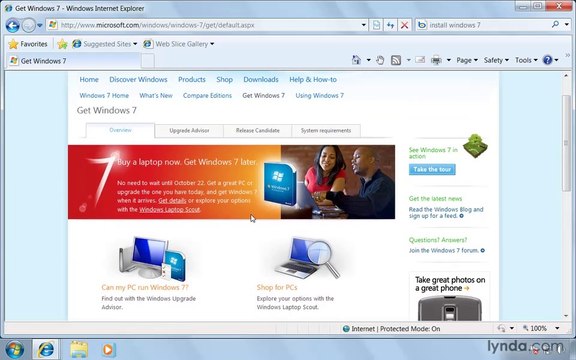Click Join the Windows 7 forum link
The image size is (576, 360).
(x=446, y=251)
